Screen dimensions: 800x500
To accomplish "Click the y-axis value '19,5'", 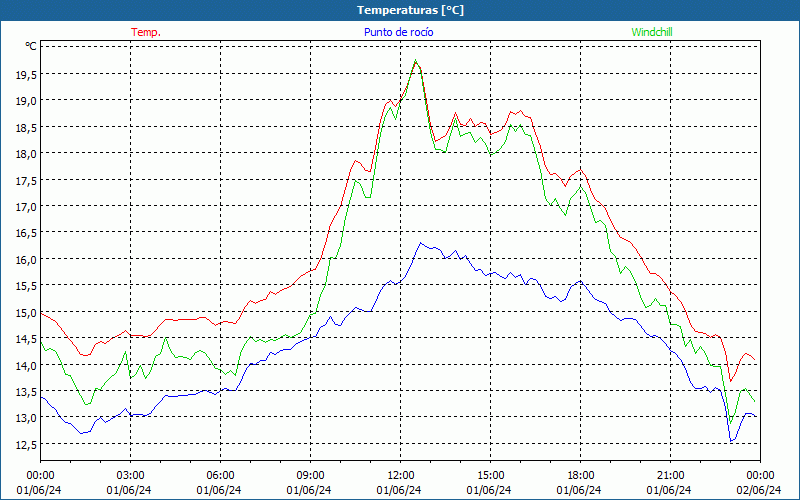I will 26,75.
